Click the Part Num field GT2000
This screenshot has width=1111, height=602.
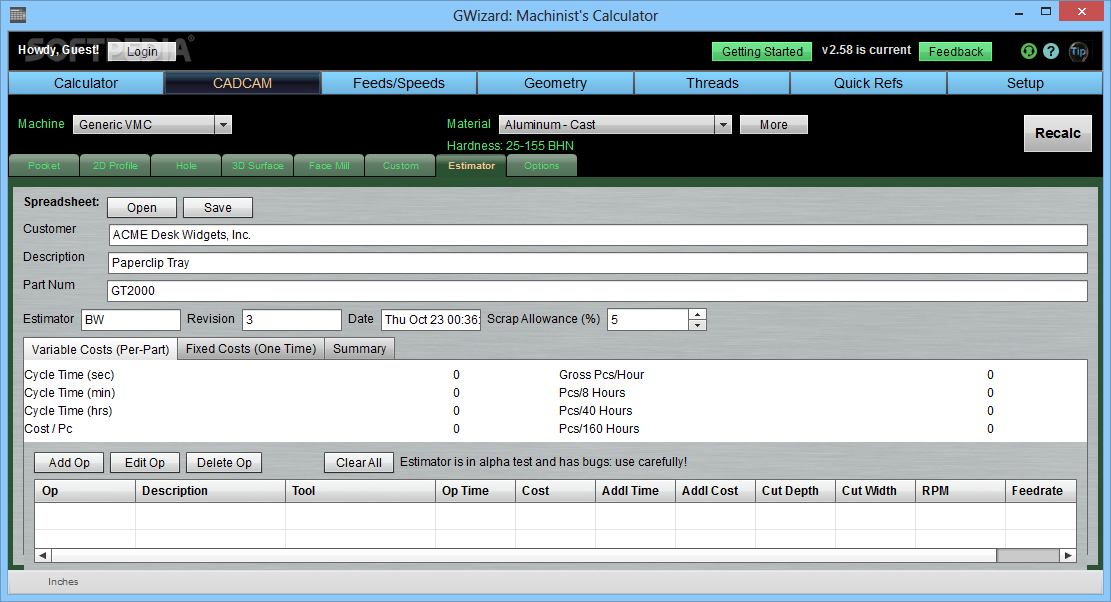click(x=598, y=291)
